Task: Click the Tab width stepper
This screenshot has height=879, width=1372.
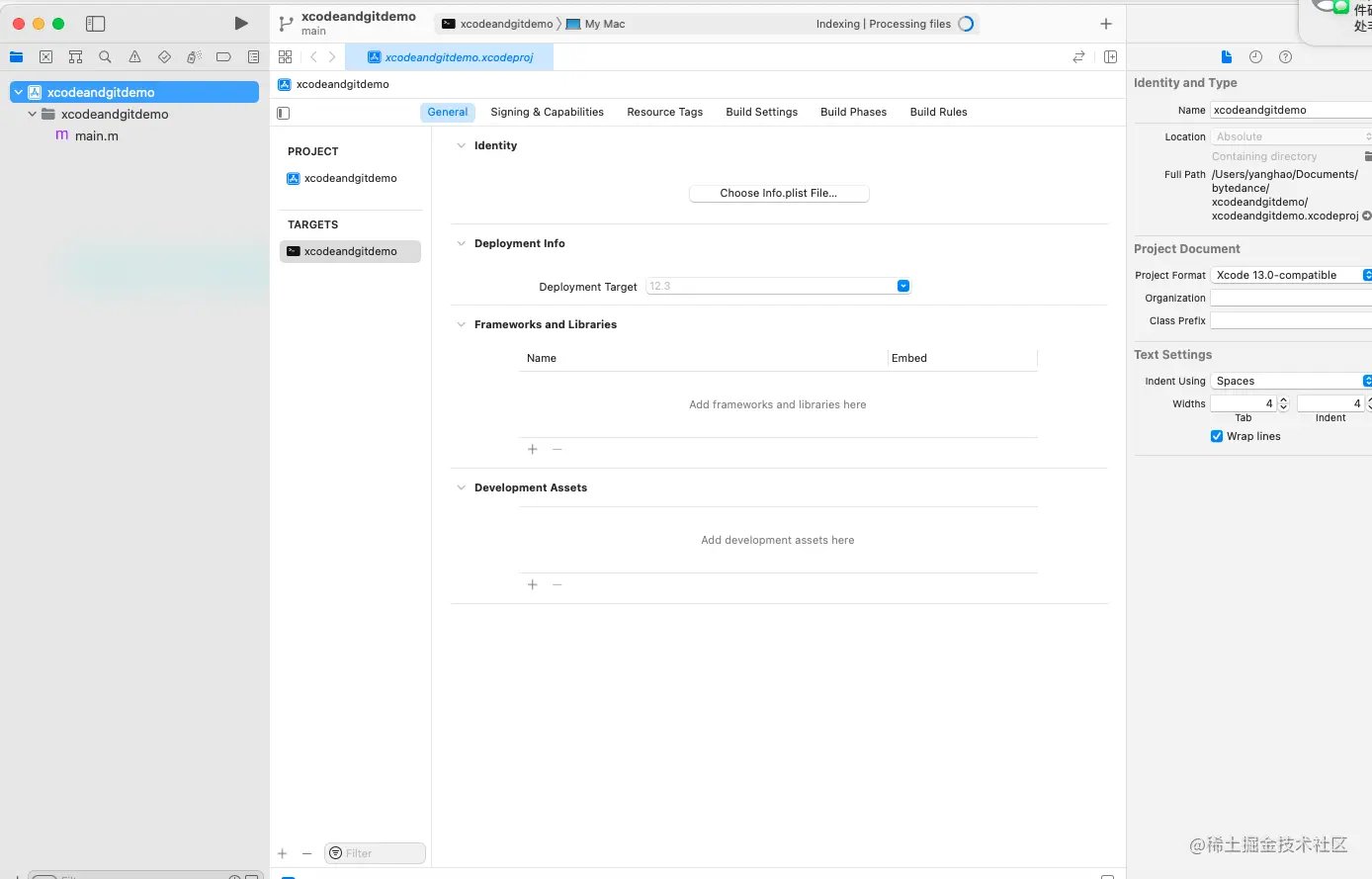Action: point(1284,403)
